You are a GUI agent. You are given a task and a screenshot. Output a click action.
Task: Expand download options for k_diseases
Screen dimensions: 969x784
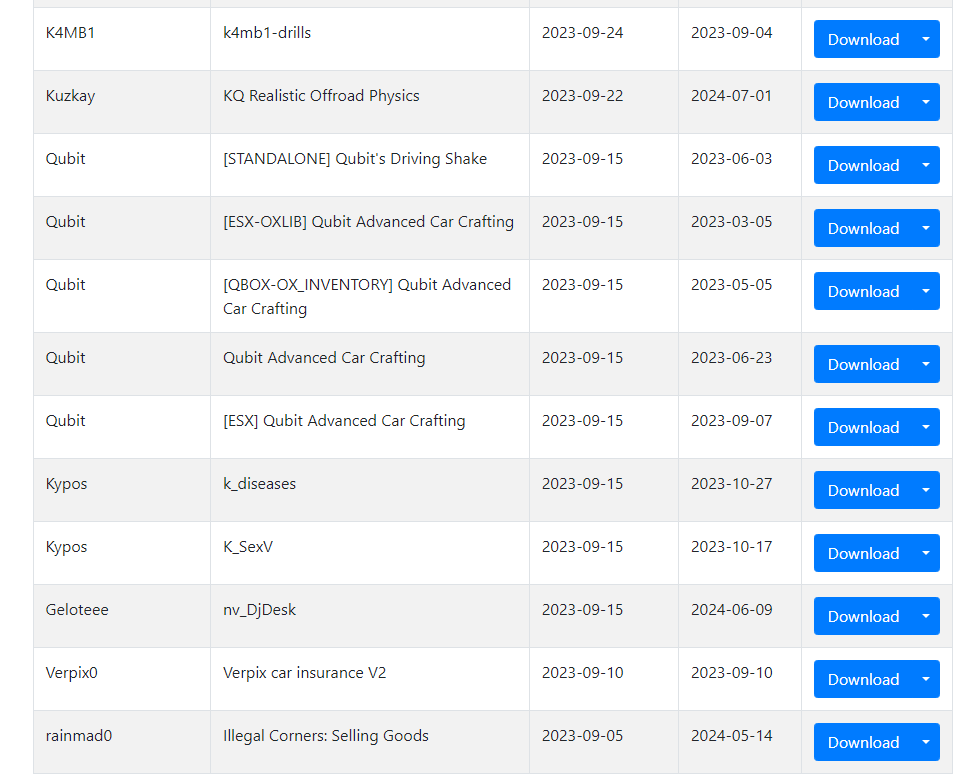(x=926, y=491)
